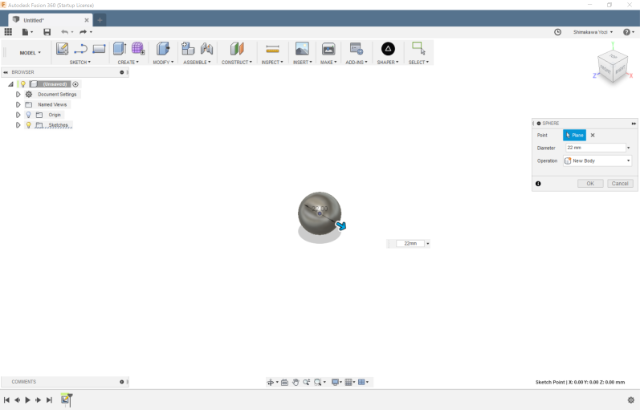Play the timeline
640x410 pixels.
click(x=28, y=400)
